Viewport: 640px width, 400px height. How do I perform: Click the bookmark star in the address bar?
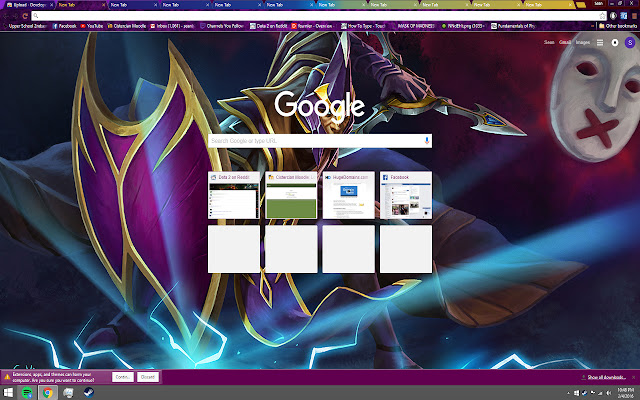[602, 16]
